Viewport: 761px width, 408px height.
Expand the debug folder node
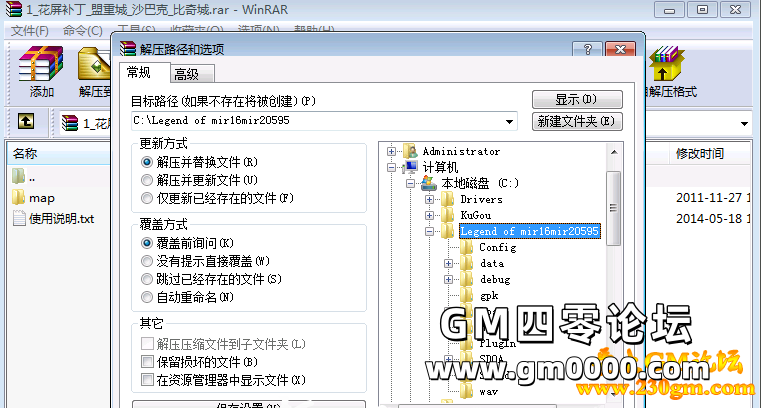click(448, 279)
